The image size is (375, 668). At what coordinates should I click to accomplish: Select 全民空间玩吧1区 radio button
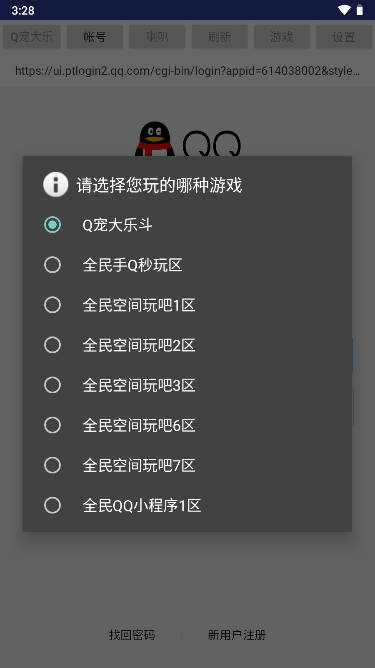187,305
